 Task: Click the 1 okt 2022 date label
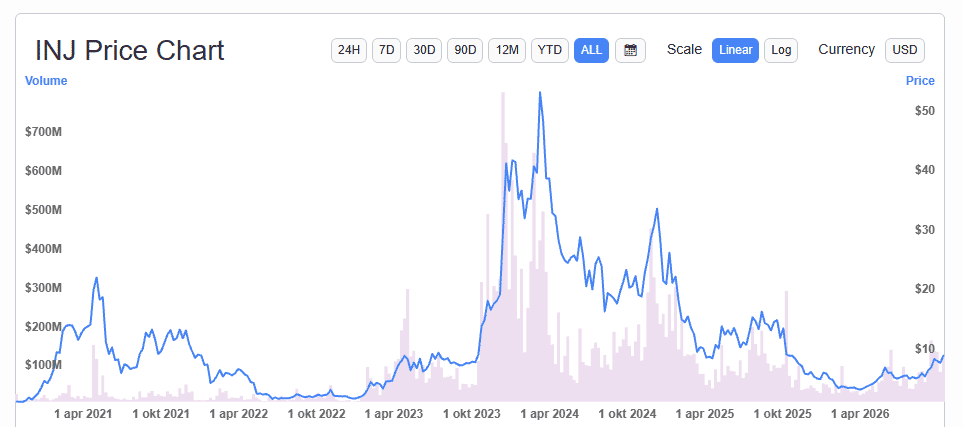click(316, 414)
